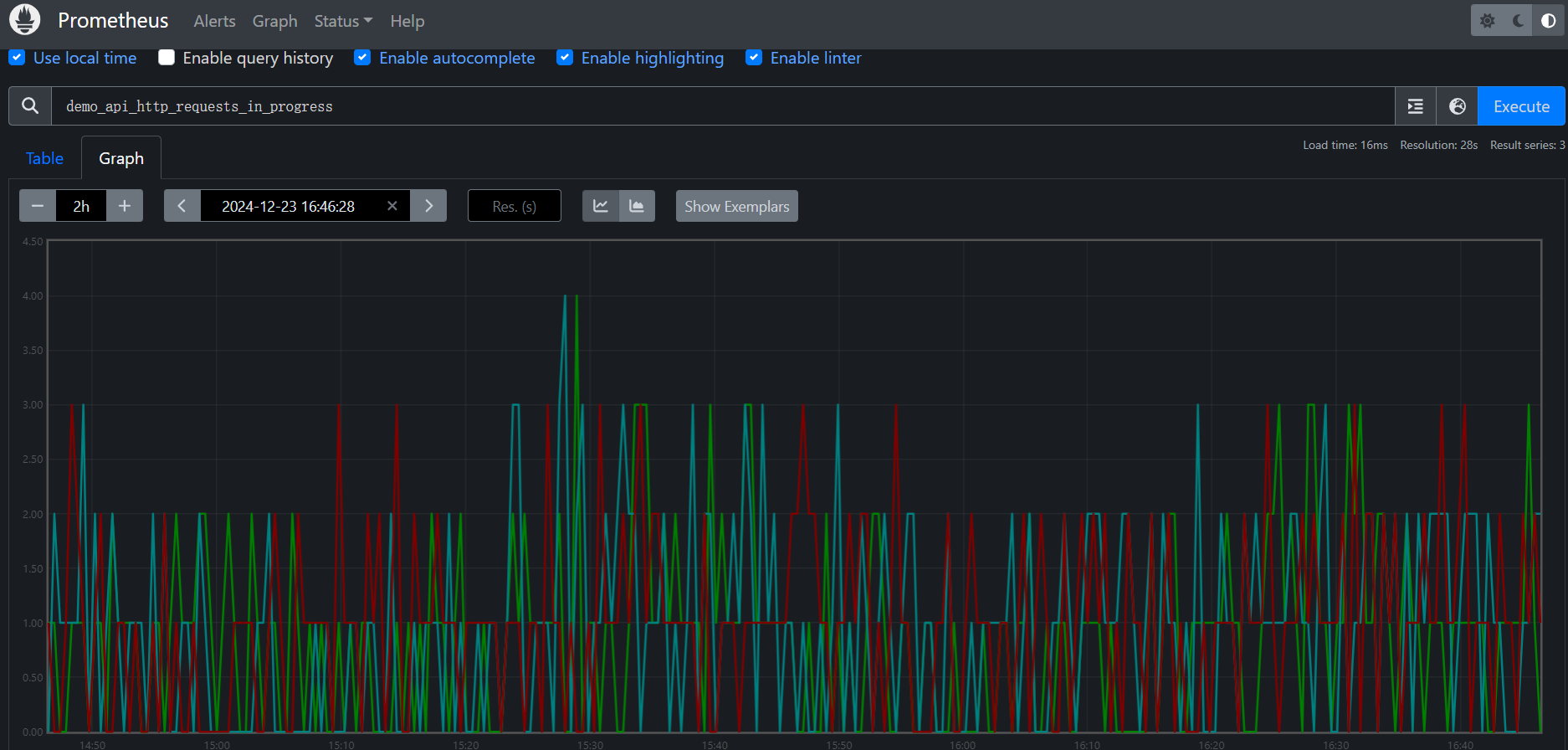The width and height of the screenshot is (1568, 750).
Task: Enable query history checkbox
Action: [167, 58]
